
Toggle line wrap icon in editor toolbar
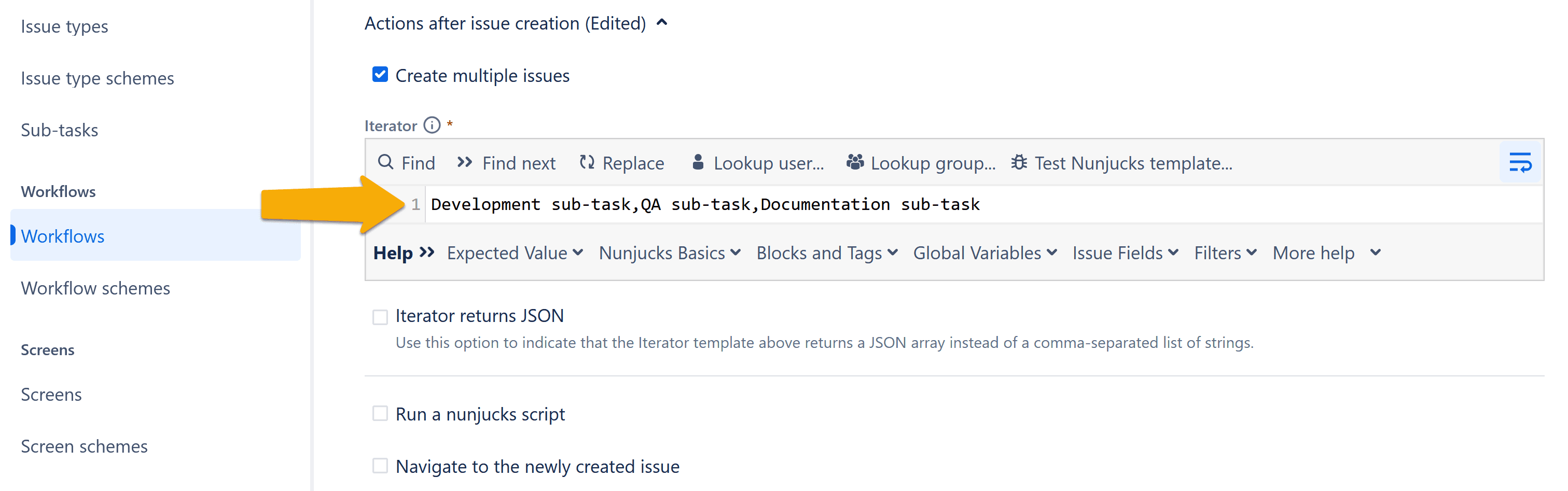click(1520, 162)
